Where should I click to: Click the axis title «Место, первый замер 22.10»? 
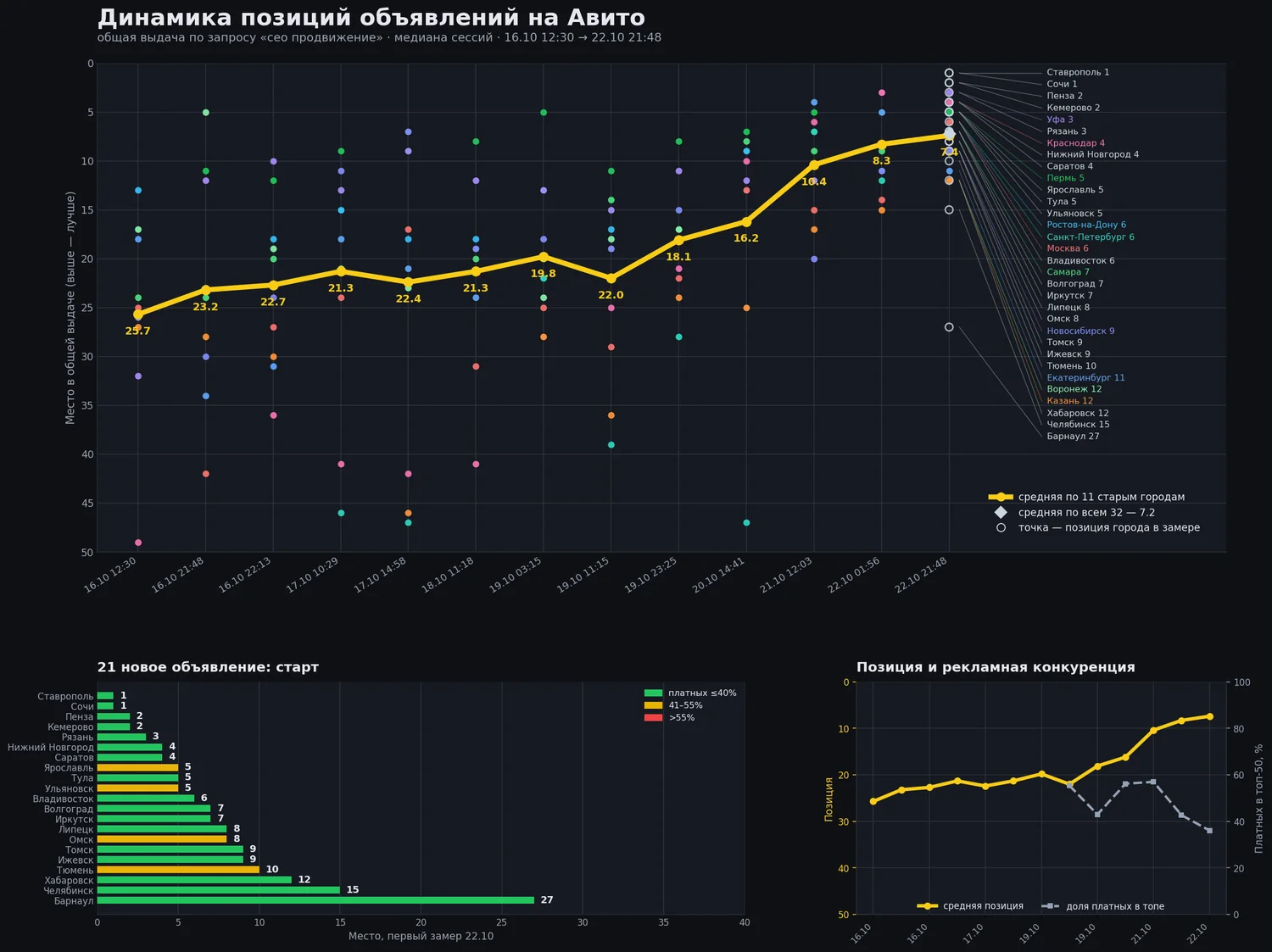click(421, 936)
